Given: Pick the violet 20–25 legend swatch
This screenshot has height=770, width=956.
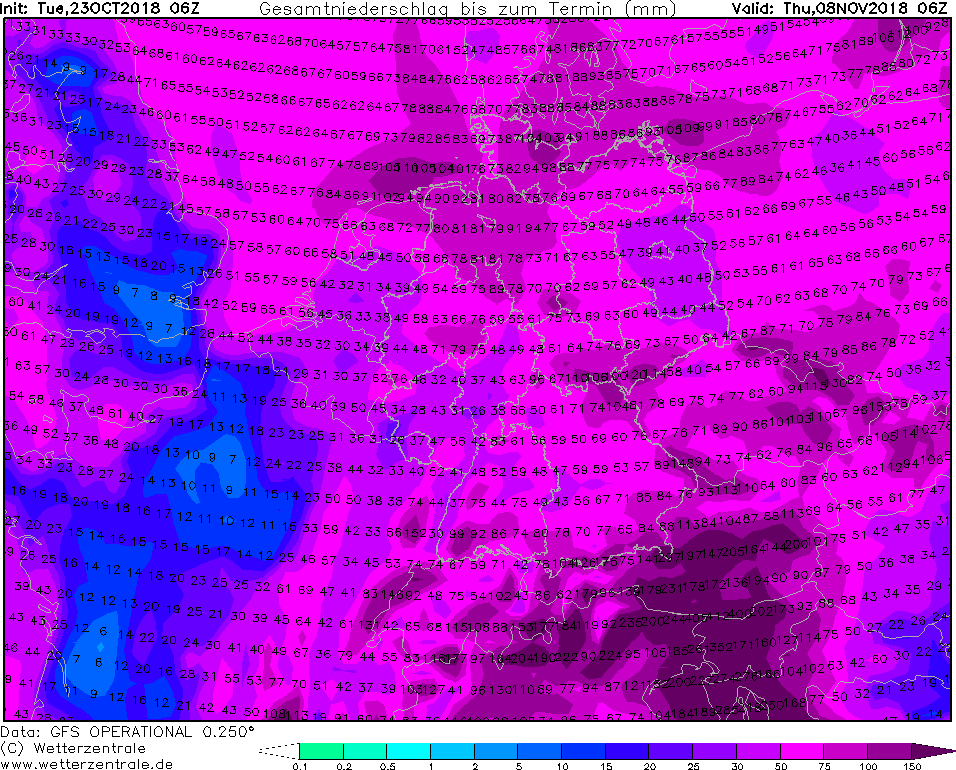Looking at the screenshot, I should tap(671, 750).
